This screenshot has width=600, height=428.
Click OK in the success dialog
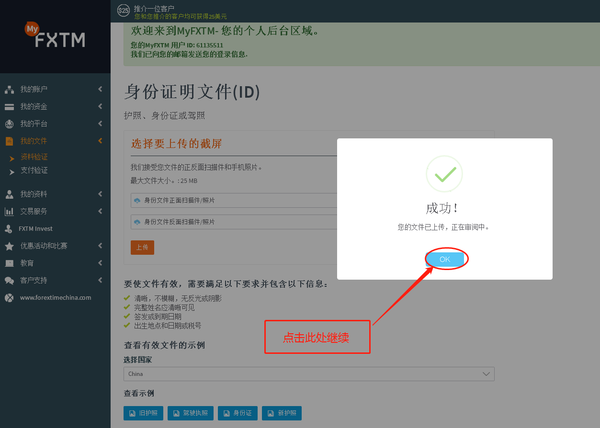(x=445, y=259)
